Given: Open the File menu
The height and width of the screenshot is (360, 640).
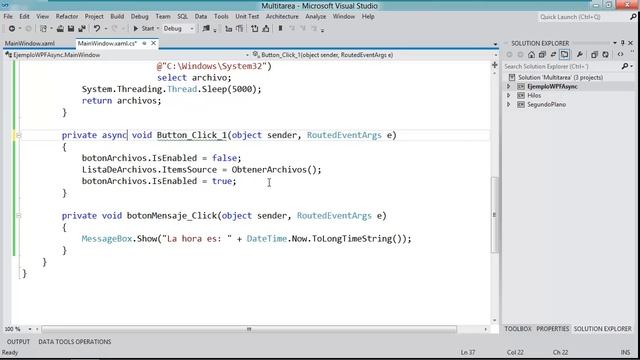Looking at the screenshot, I should click(x=8, y=17).
